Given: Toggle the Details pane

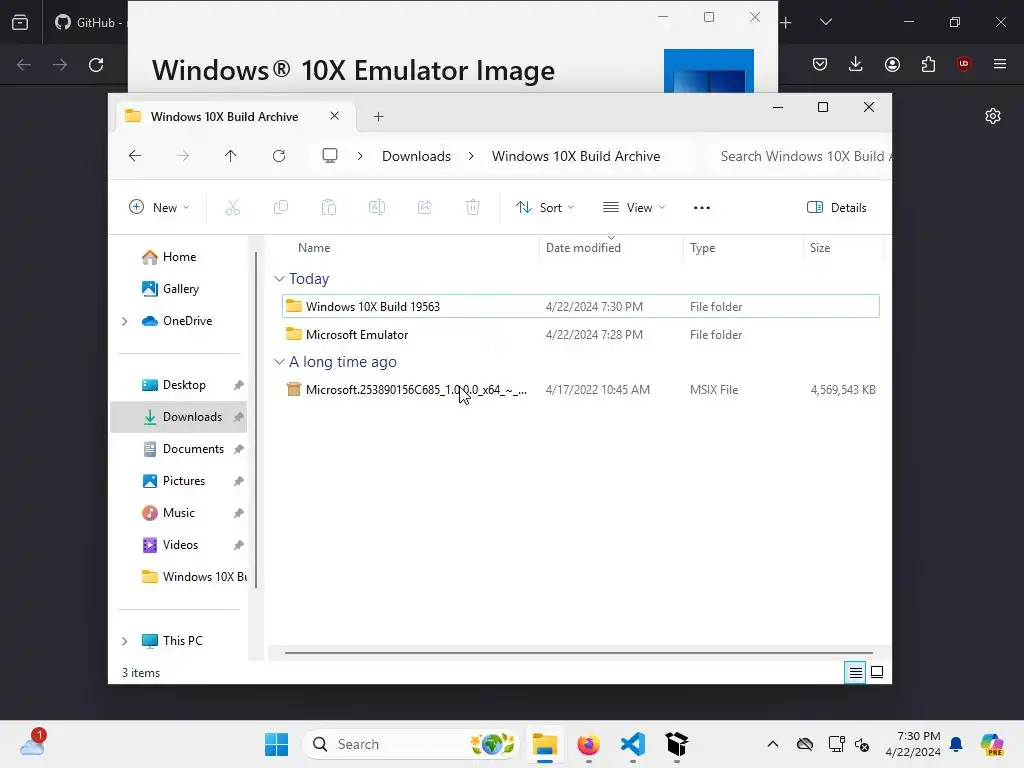Looking at the screenshot, I should (837, 208).
